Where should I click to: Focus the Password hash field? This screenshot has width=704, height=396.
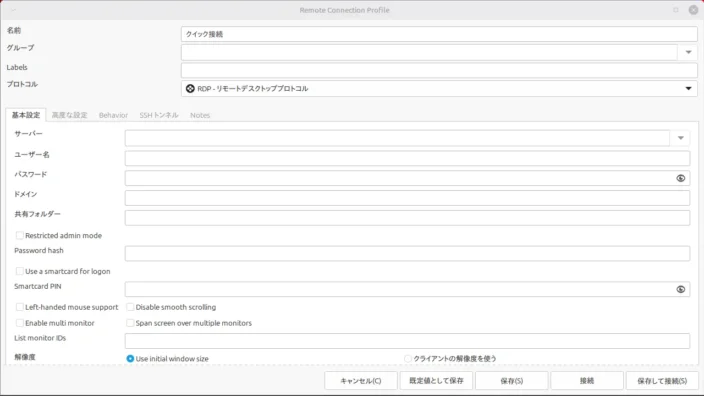[x=407, y=254]
